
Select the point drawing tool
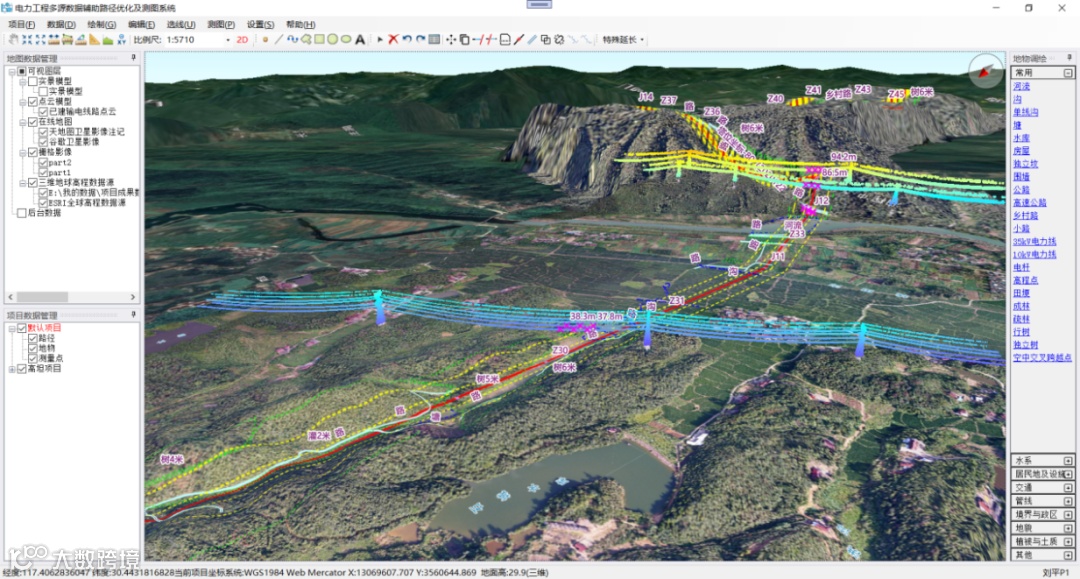click(265, 40)
